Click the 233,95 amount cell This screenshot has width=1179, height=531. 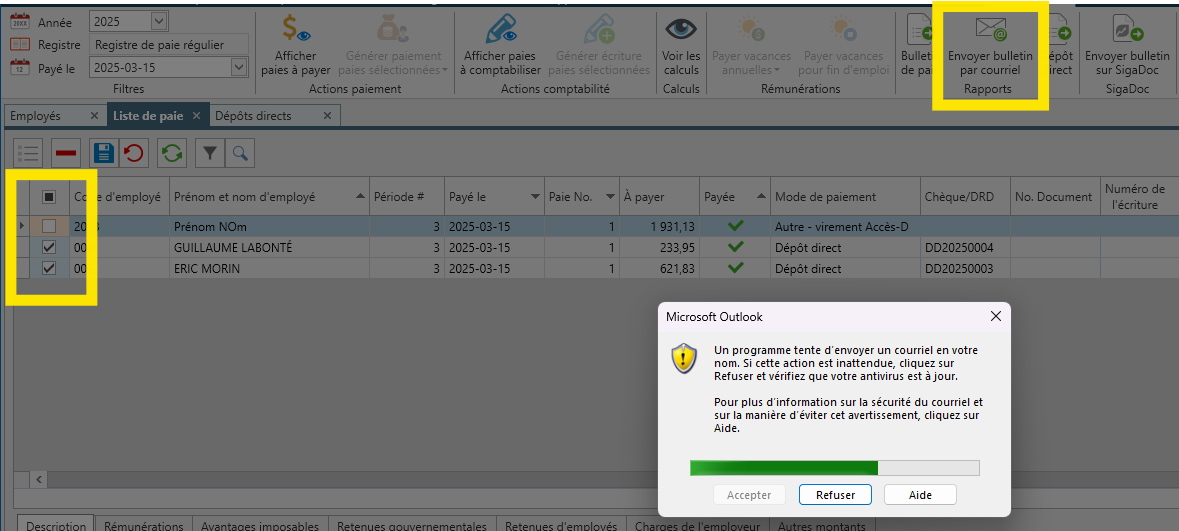point(659,247)
